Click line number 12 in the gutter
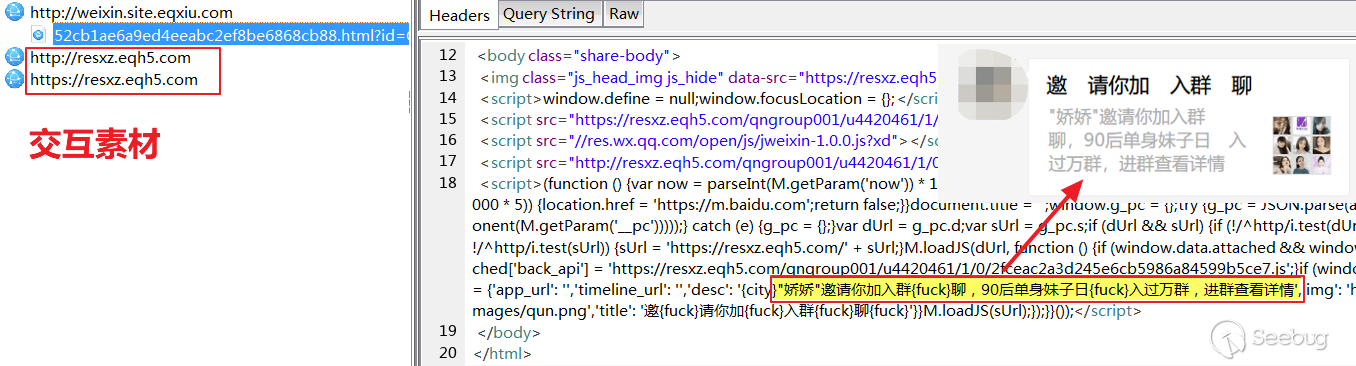1356x366 pixels. click(447, 56)
